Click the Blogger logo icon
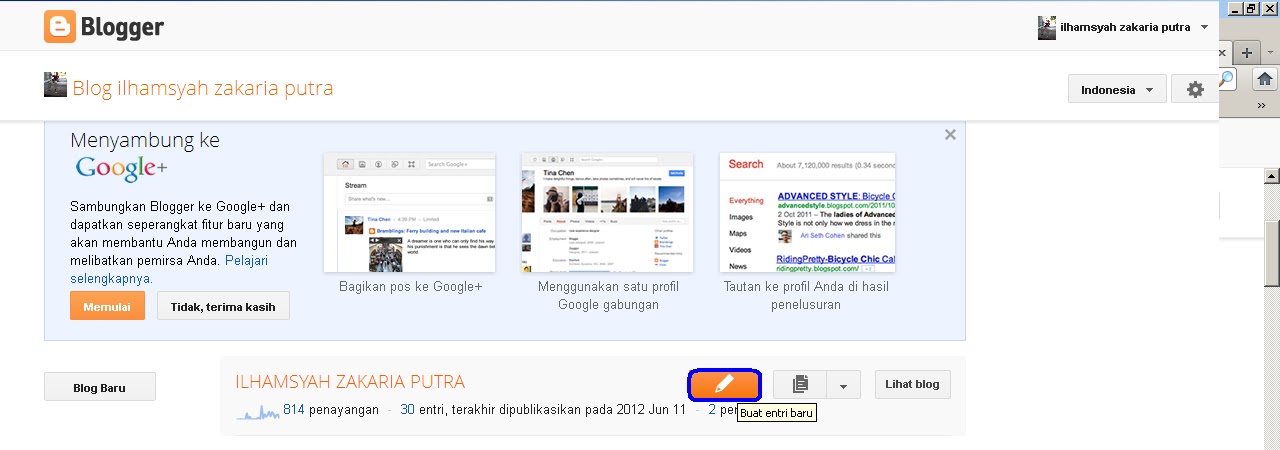 tap(60, 27)
